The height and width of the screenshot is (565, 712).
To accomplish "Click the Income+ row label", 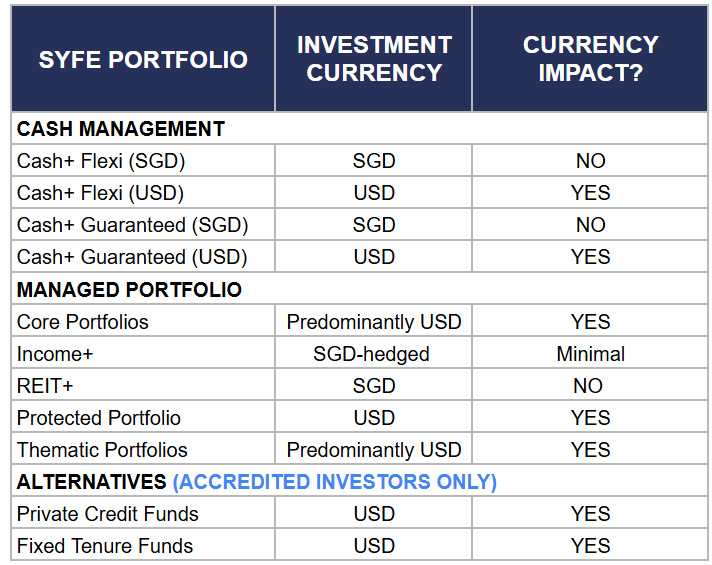I will click(x=55, y=354).
